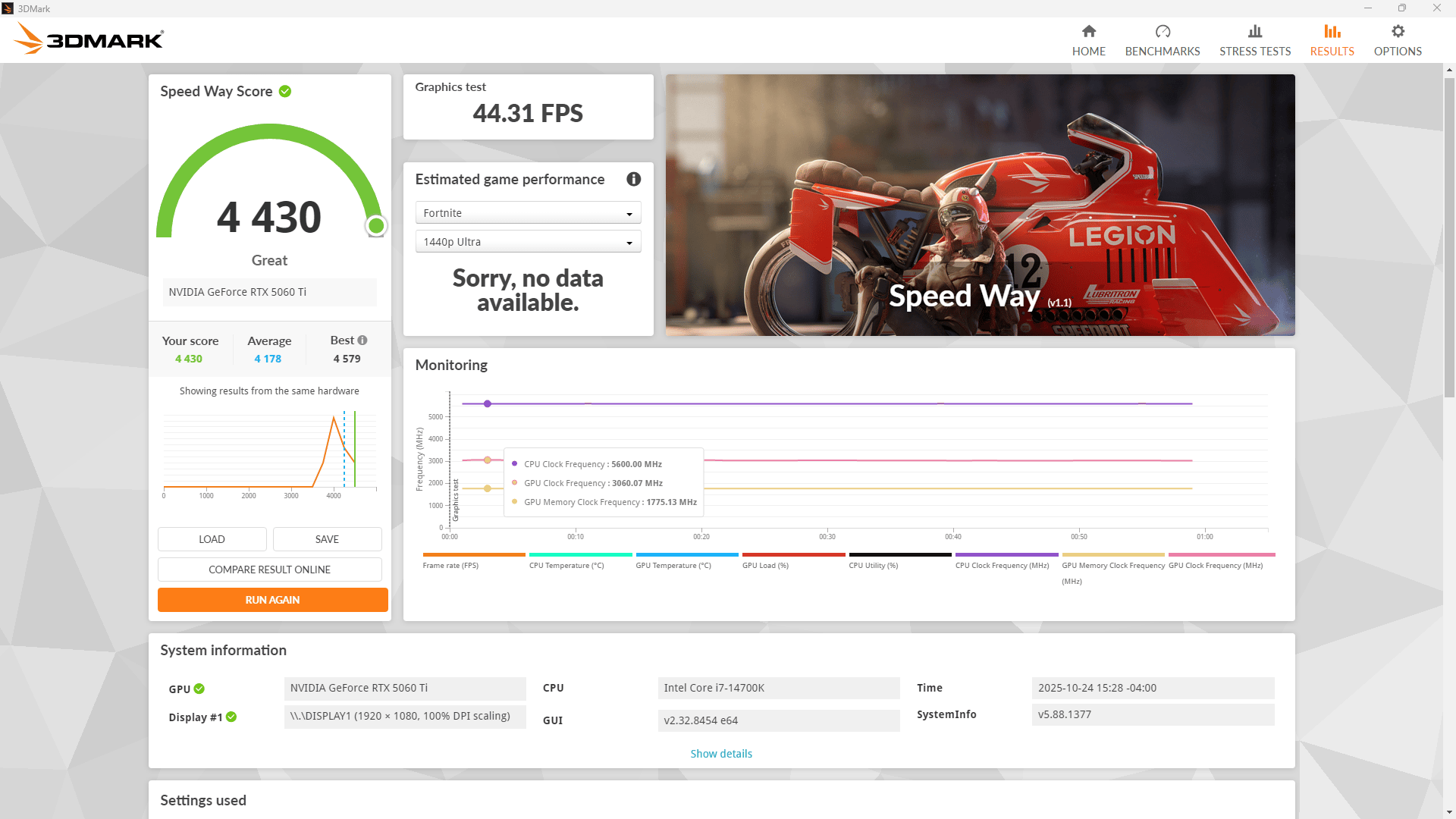The width and height of the screenshot is (1456, 819).
Task: Click the Average score 4 178
Action: (x=268, y=359)
